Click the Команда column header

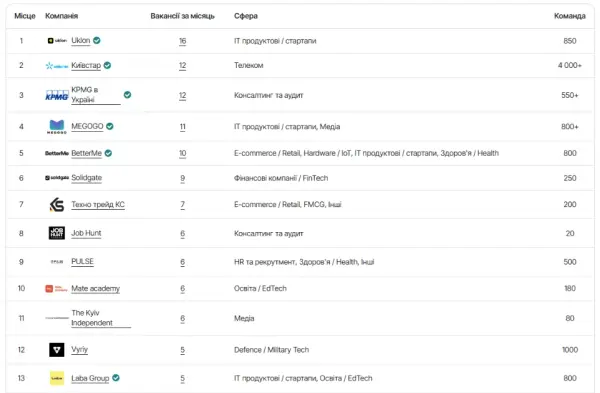[x=570, y=16]
